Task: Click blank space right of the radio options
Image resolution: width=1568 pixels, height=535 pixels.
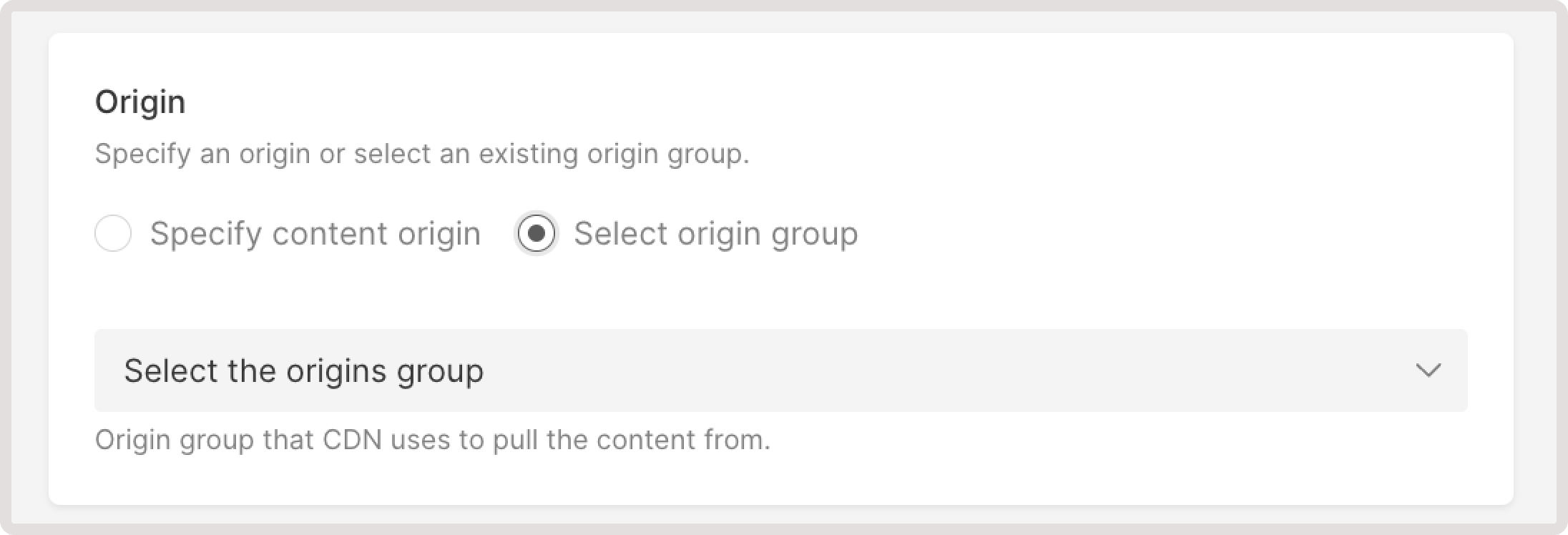Action: click(1145, 233)
